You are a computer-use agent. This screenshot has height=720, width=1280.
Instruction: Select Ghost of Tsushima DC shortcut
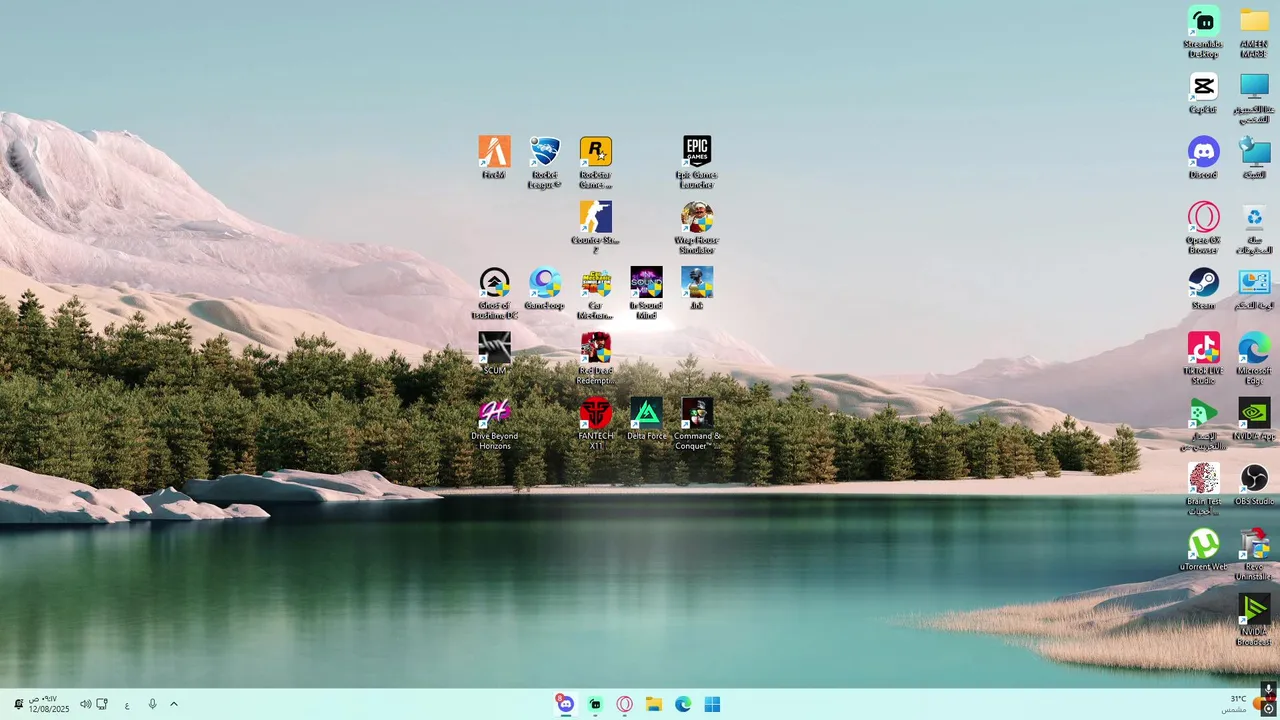click(494, 292)
